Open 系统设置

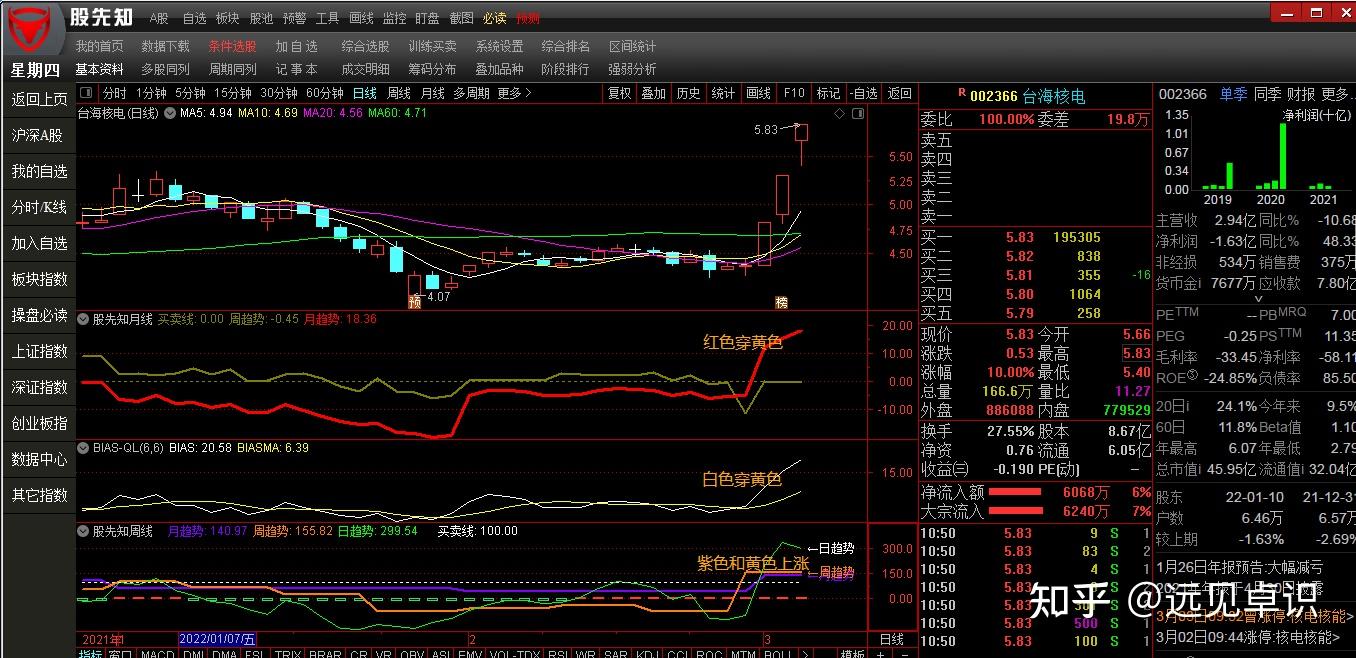click(x=499, y=46)
